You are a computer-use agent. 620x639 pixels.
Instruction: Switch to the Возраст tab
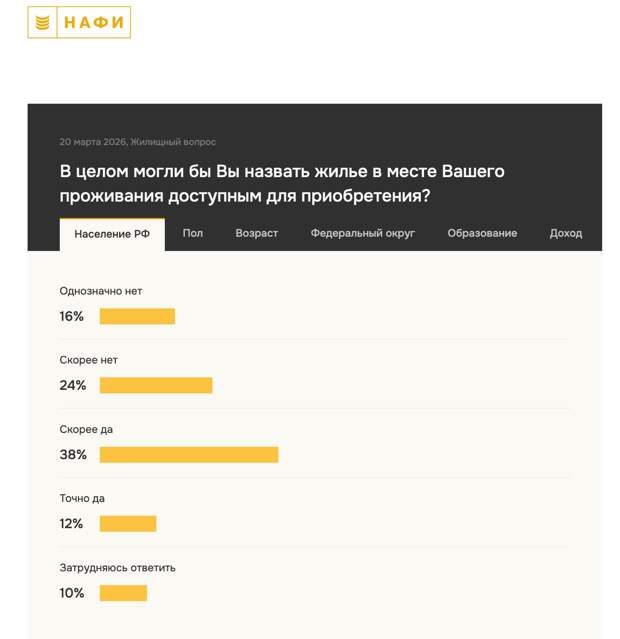coord(257,233)
